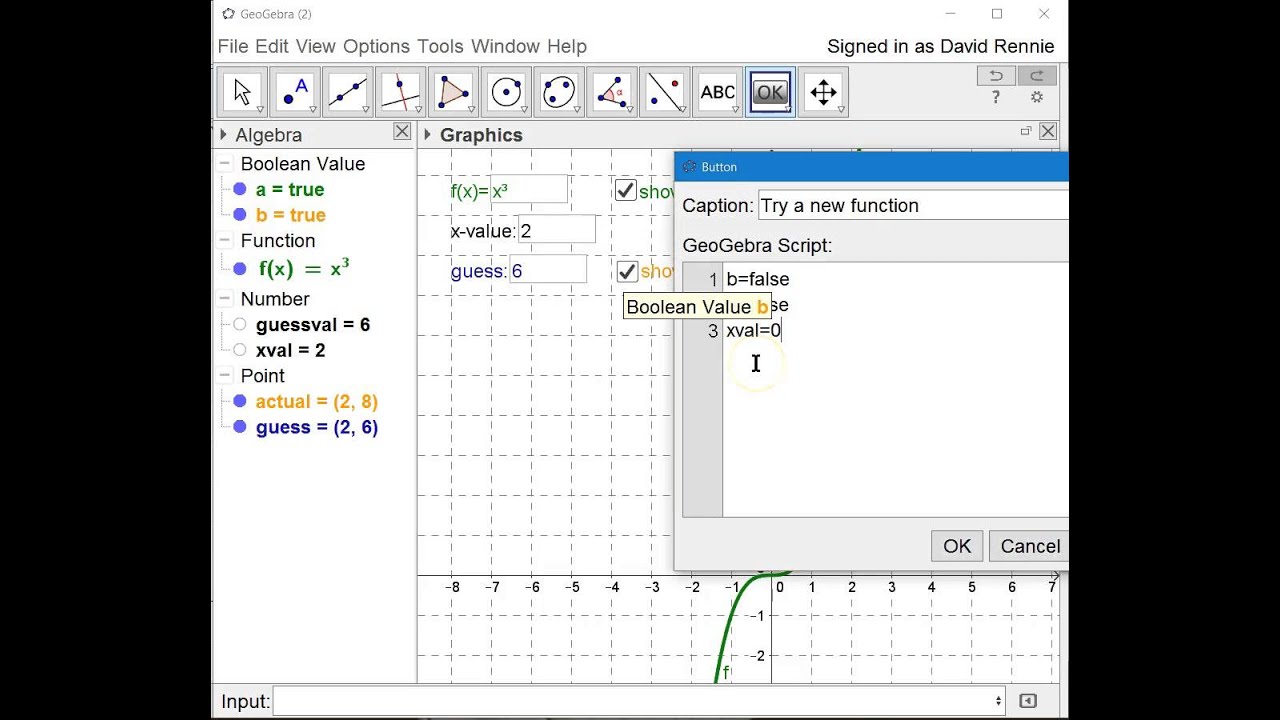Open the Edit menu
1280x720 pixels.
[272, 46]
